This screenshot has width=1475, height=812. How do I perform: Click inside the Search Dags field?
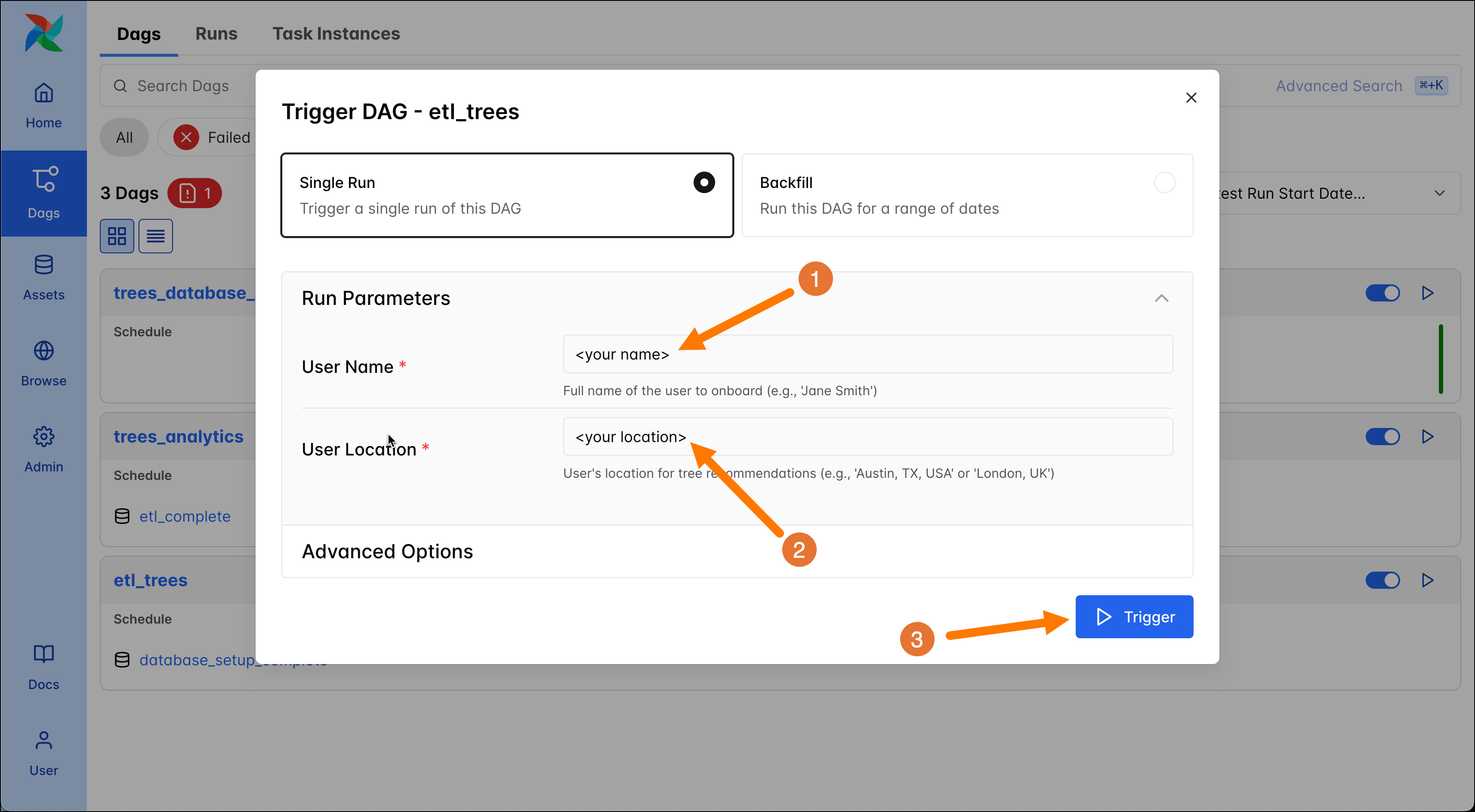[x=182, y=85]
